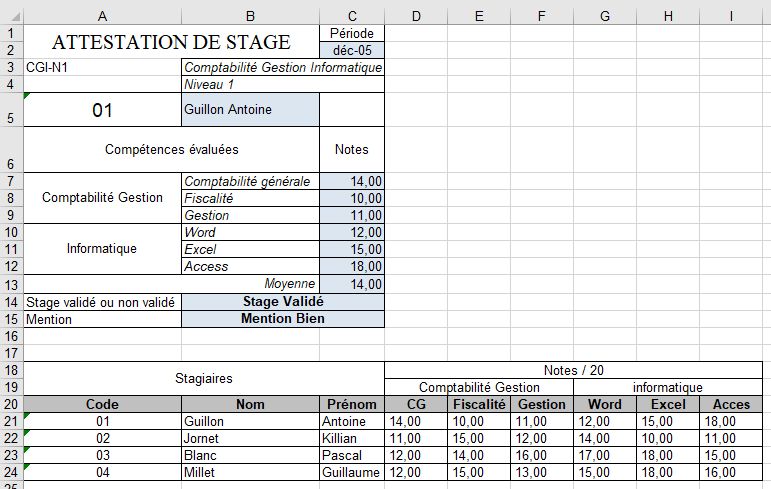
Task: Select the Stagiaires heading cell
Action: [203, 379]
